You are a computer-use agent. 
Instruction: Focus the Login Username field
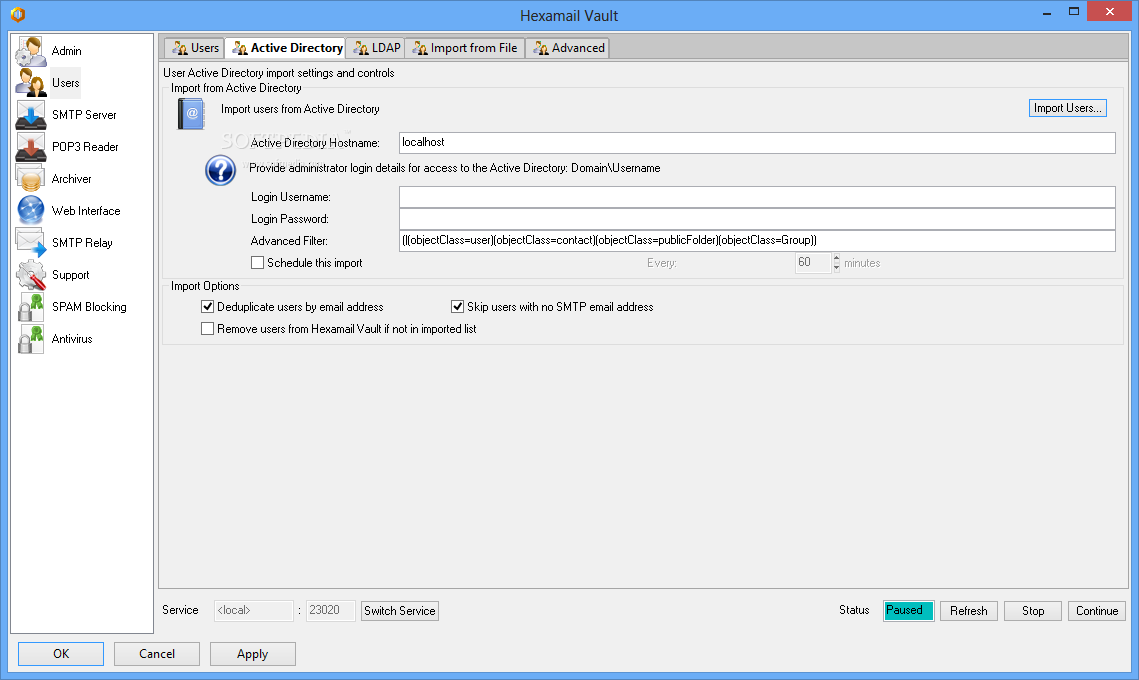click(x=757, y=197)
